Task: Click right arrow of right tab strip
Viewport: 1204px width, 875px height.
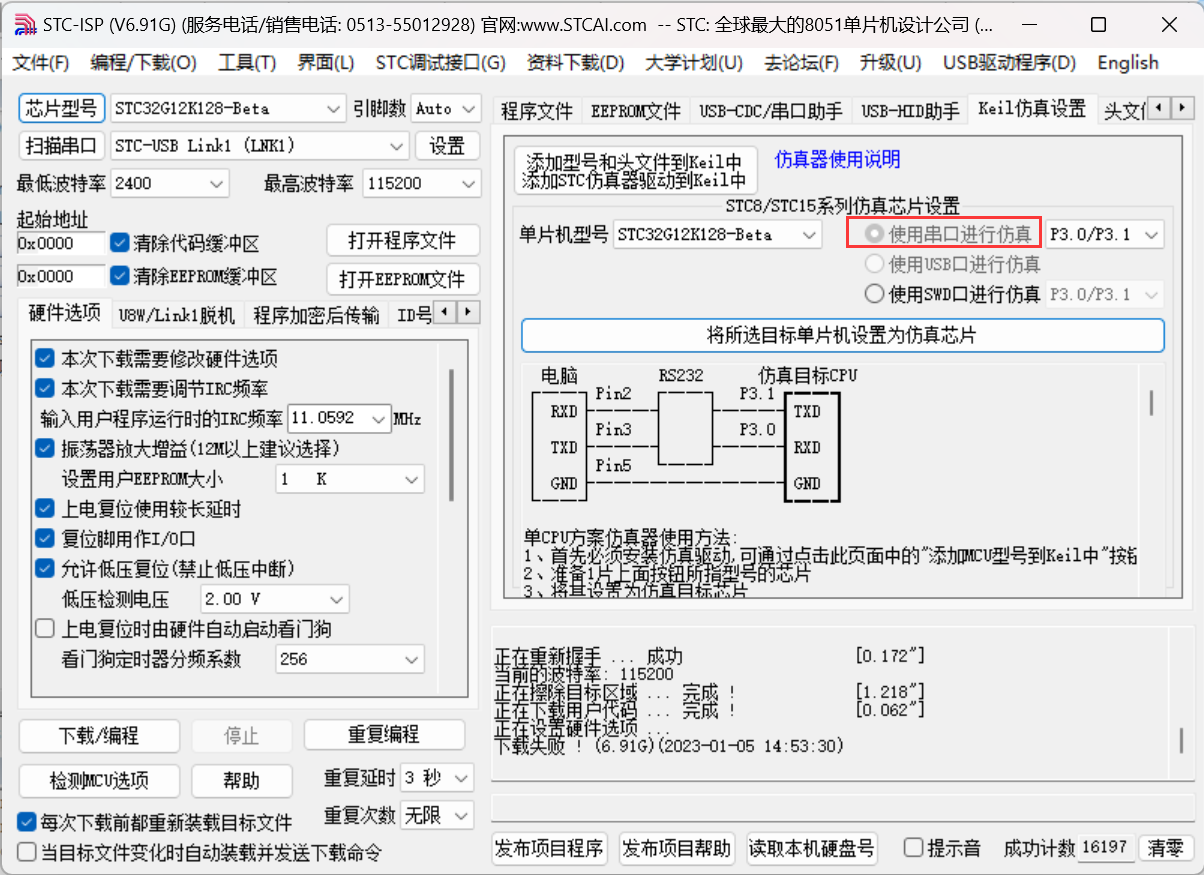Action: (x=1182, y=107)
